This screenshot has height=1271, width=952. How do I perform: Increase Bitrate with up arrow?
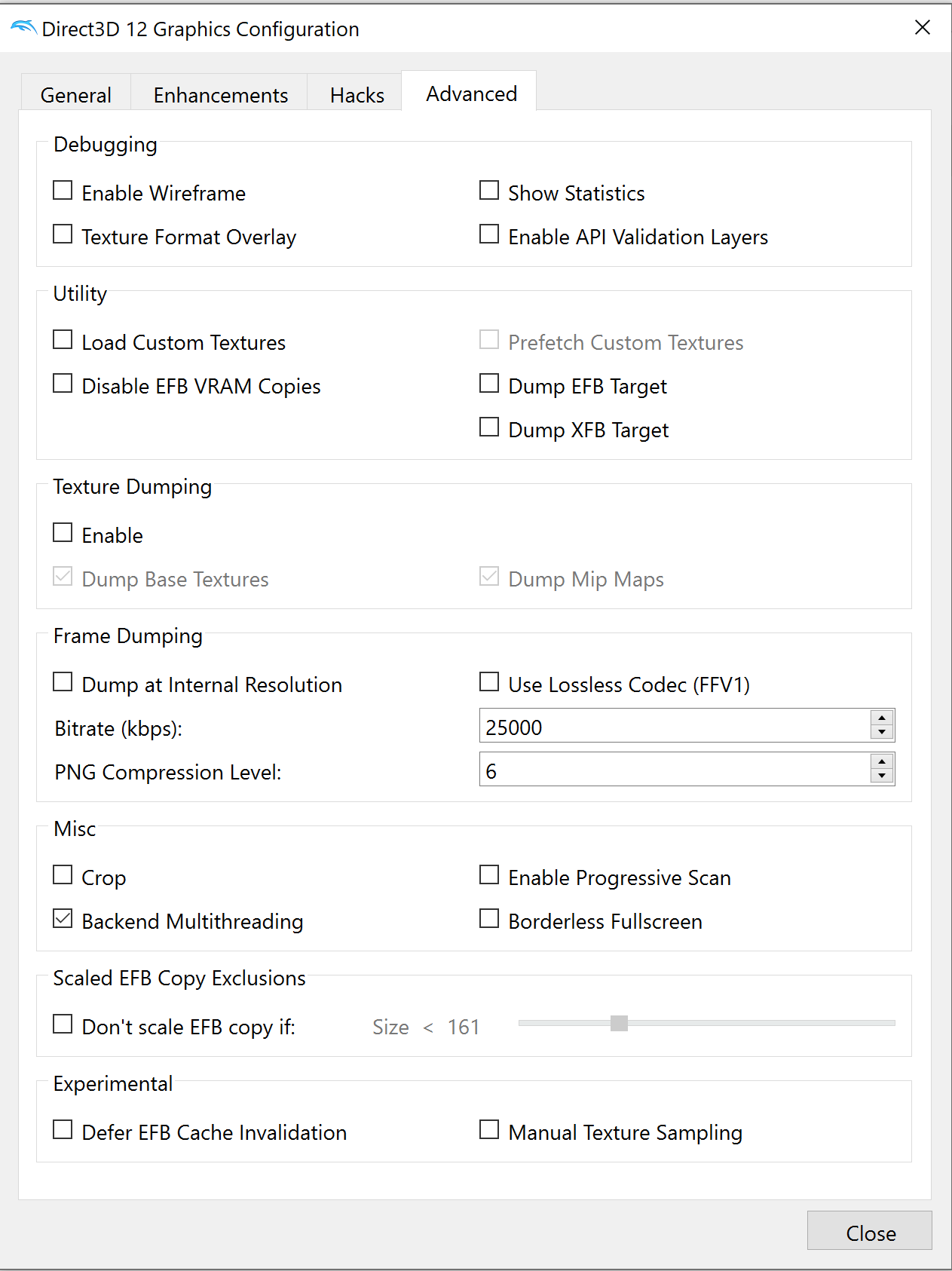[882, 718]
